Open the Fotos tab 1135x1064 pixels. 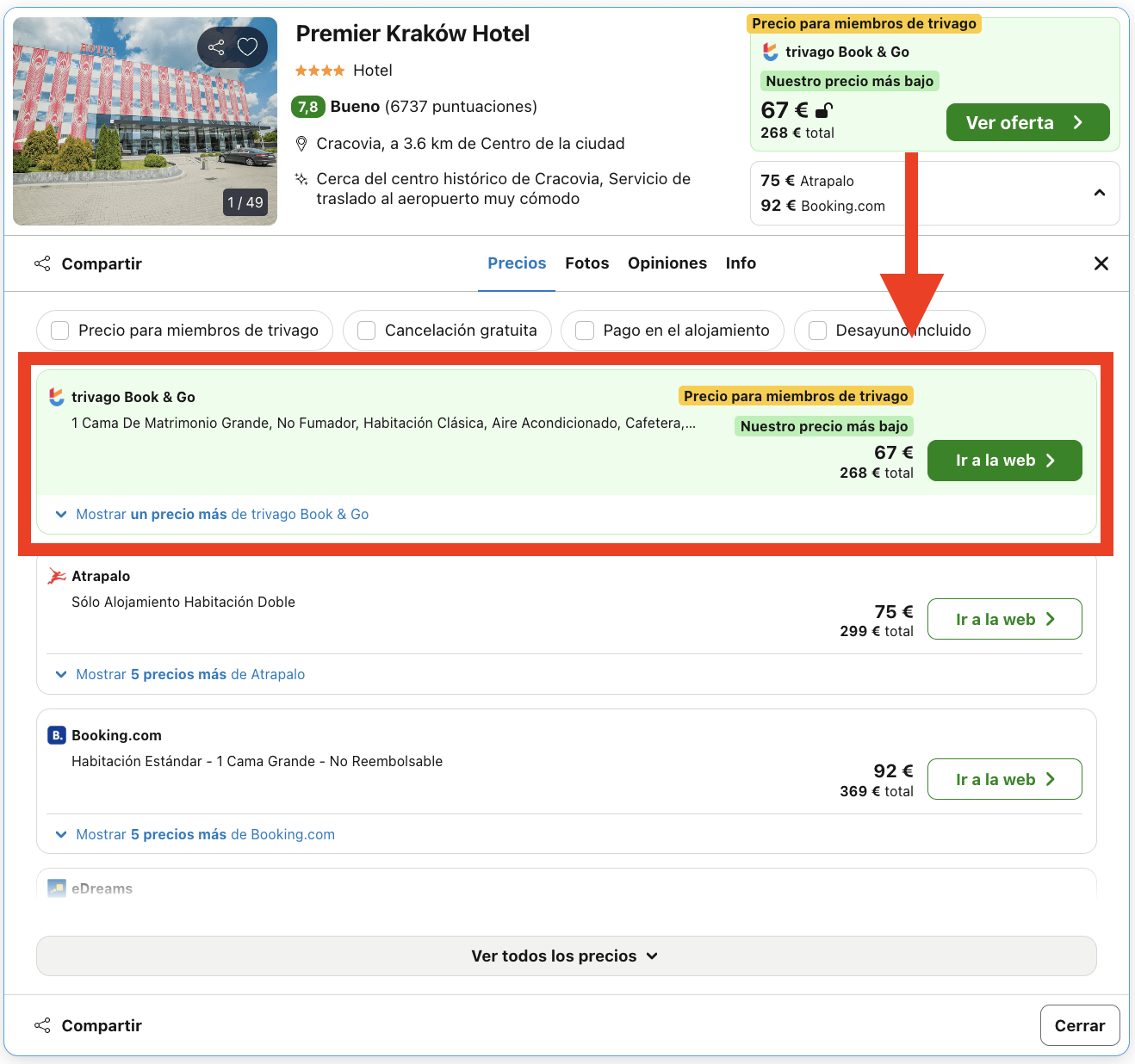tap(587, 263)
